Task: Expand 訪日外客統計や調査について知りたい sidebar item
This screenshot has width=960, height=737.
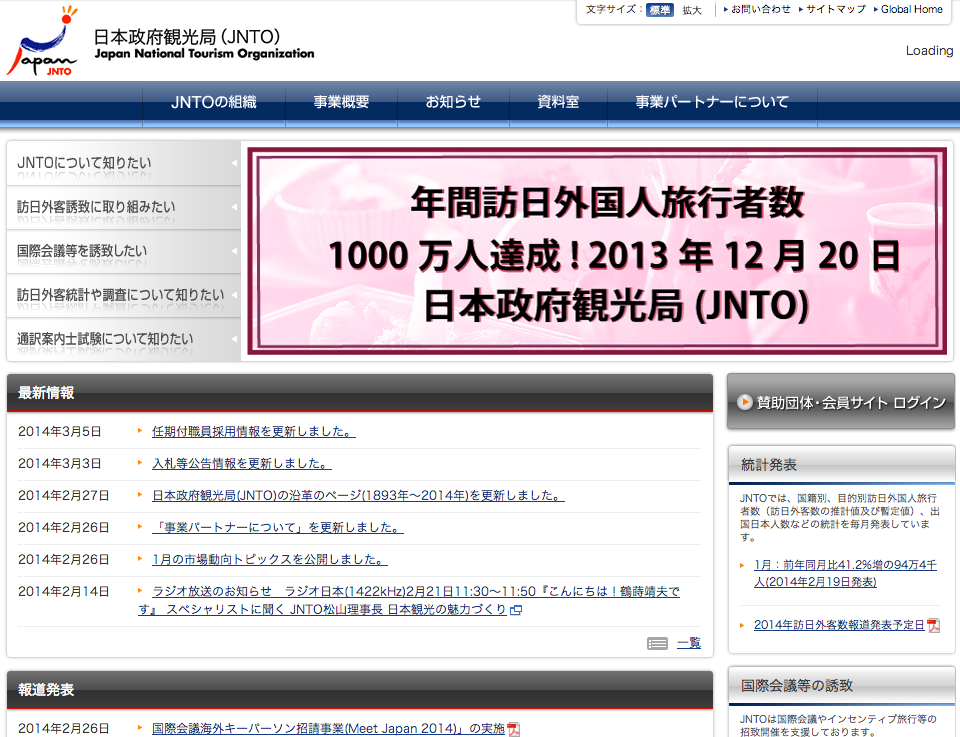Action: click(x=123, y=295)
